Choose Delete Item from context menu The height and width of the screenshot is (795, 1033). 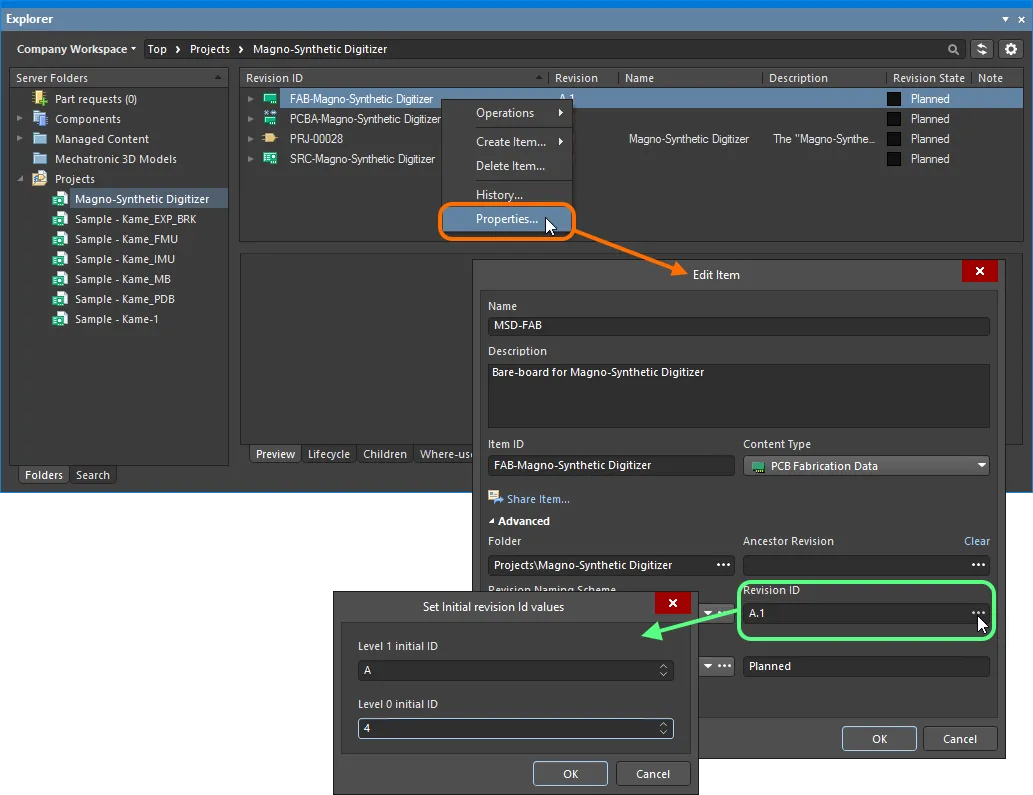pyautogui.click(x=506, y=166)
